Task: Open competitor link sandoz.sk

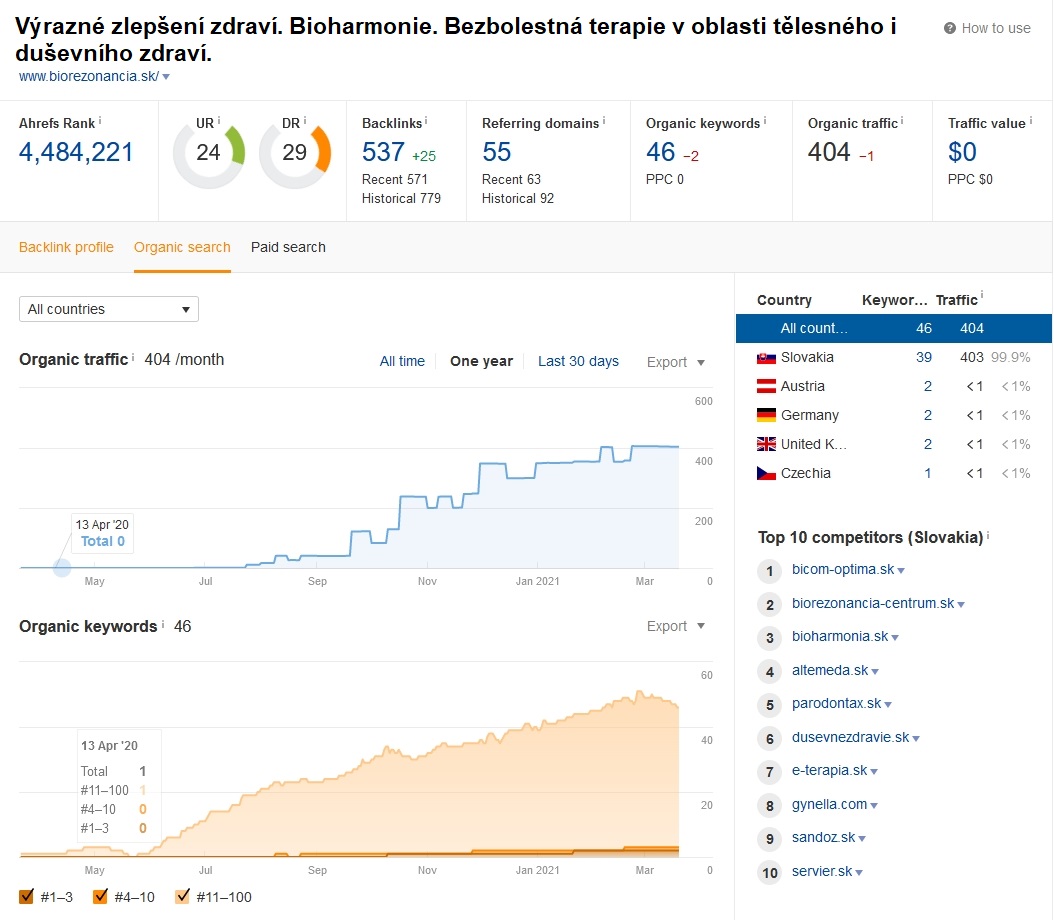Action: [823, 837]
